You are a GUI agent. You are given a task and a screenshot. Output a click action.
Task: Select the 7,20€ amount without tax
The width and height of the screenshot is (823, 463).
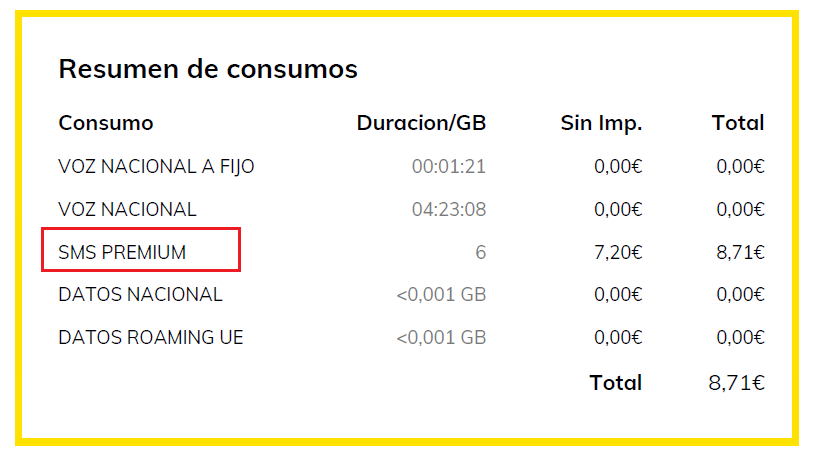pos(618,252)
